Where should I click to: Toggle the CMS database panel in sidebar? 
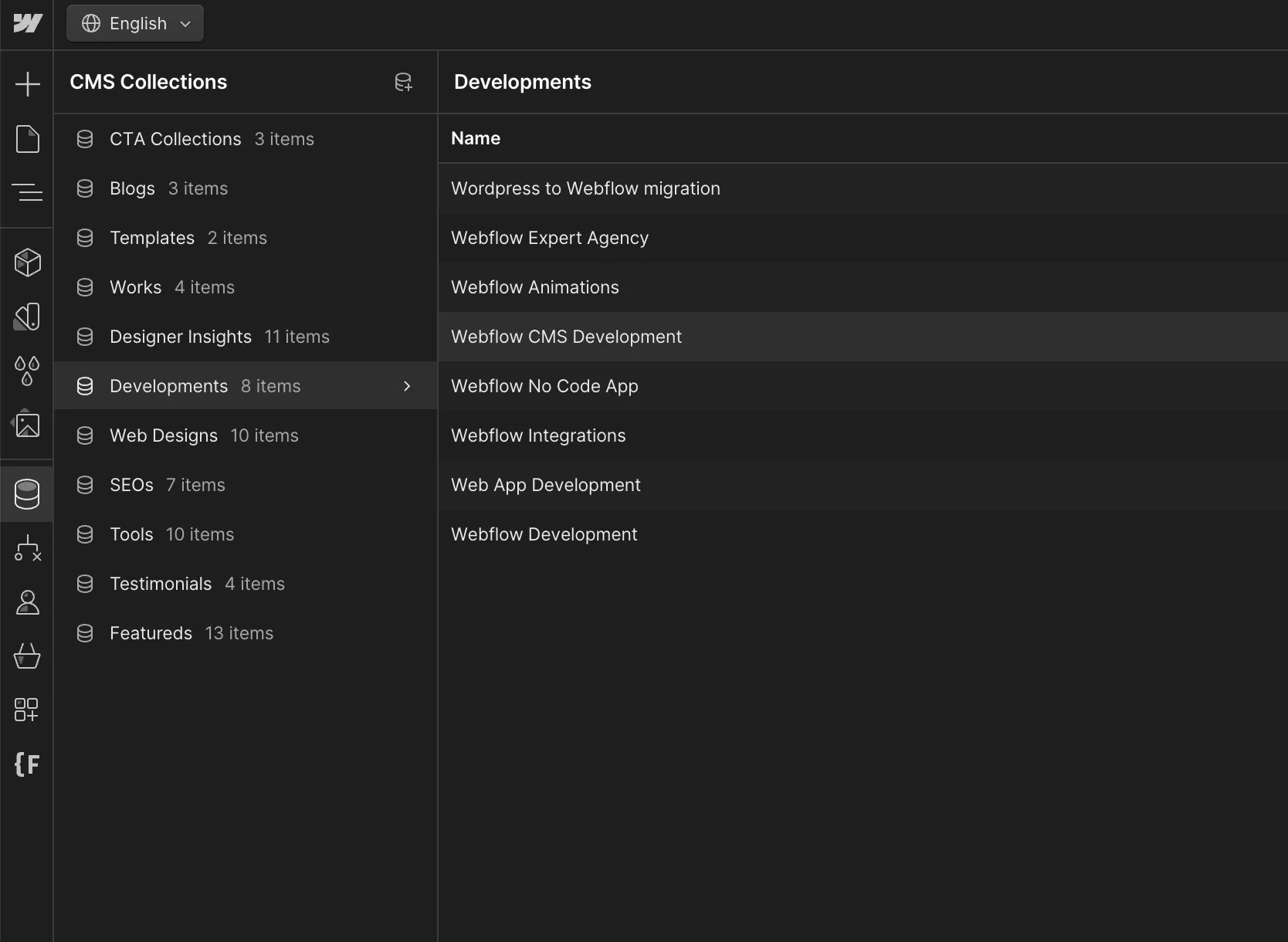(x=27, y=494)
